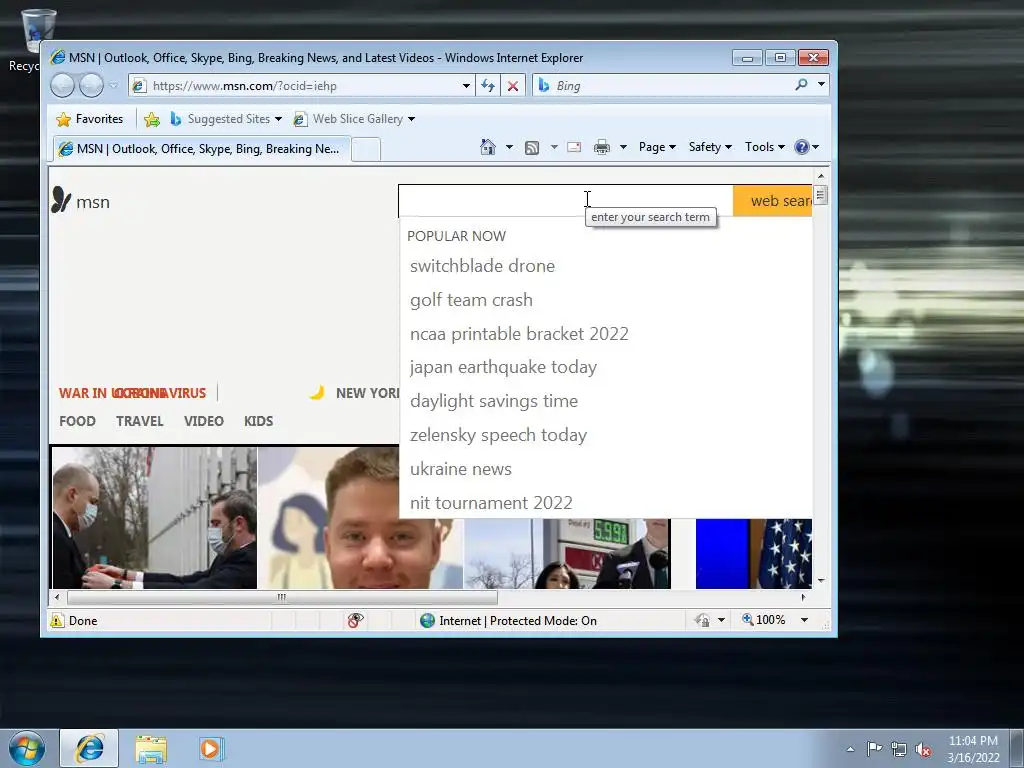1024x768 pixels.
Task: Click the Help question mark icon
Action: pos(802,147)
